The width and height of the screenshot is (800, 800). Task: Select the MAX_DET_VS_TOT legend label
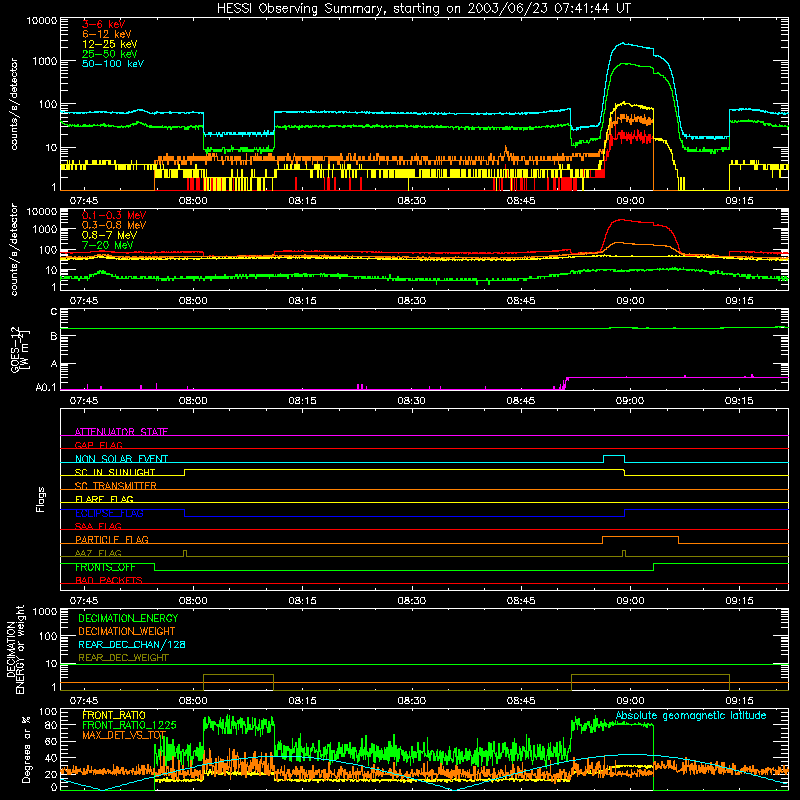124,735
